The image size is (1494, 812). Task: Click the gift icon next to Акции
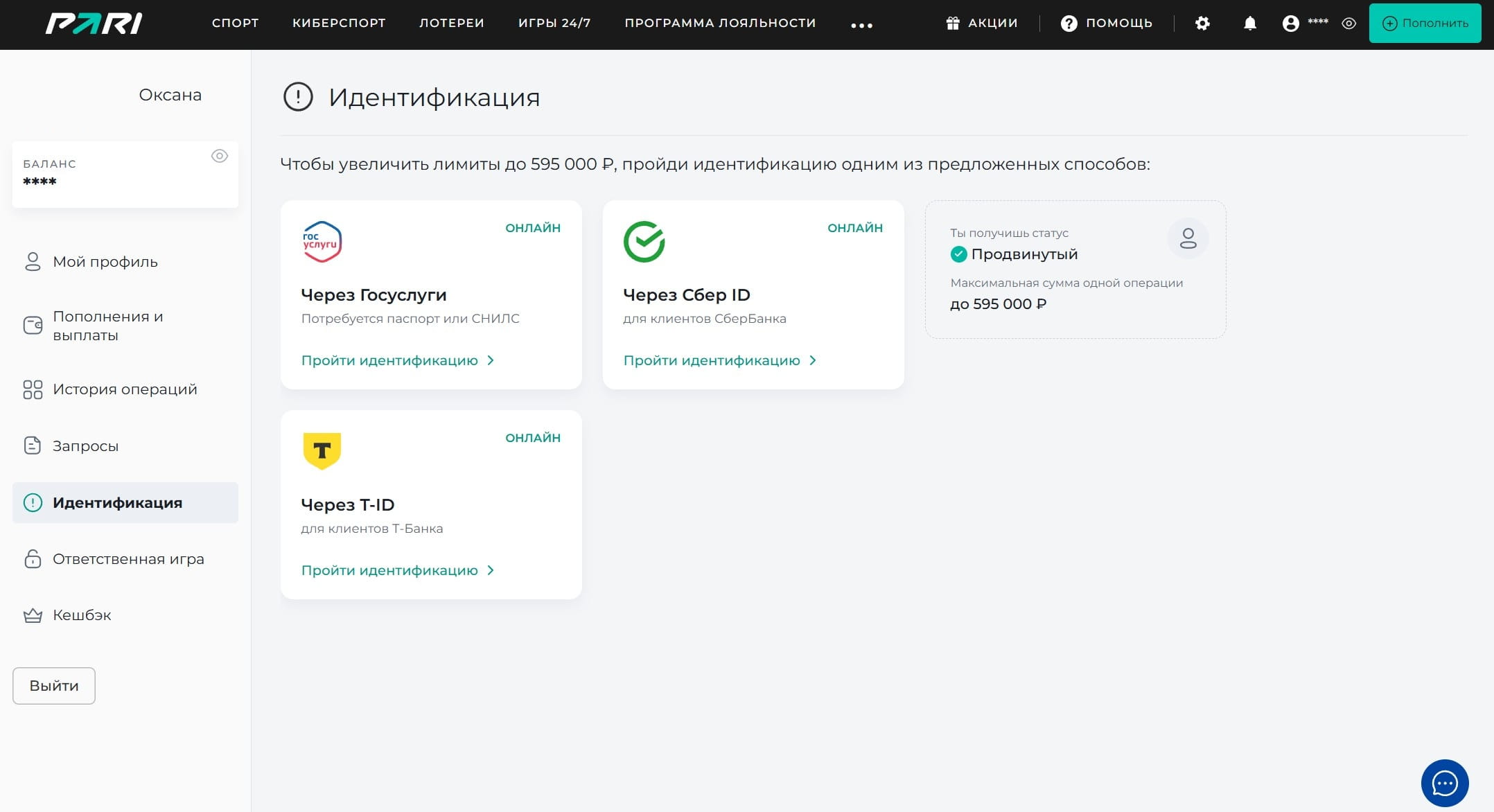coord(953,24)
